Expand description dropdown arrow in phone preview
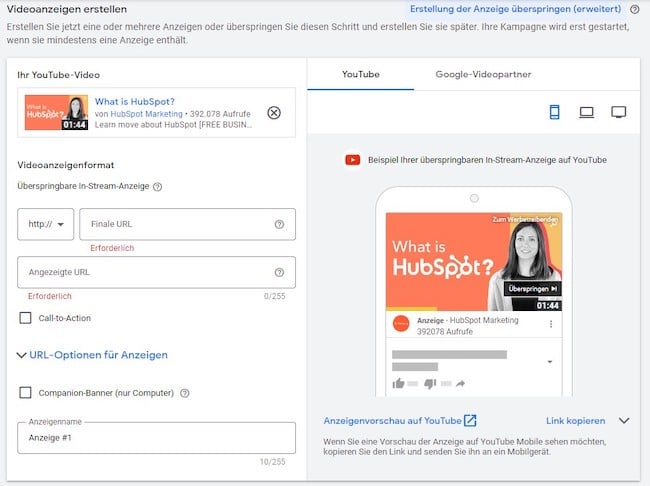Viewport: 650px width, 486px height. click(550, 362)
